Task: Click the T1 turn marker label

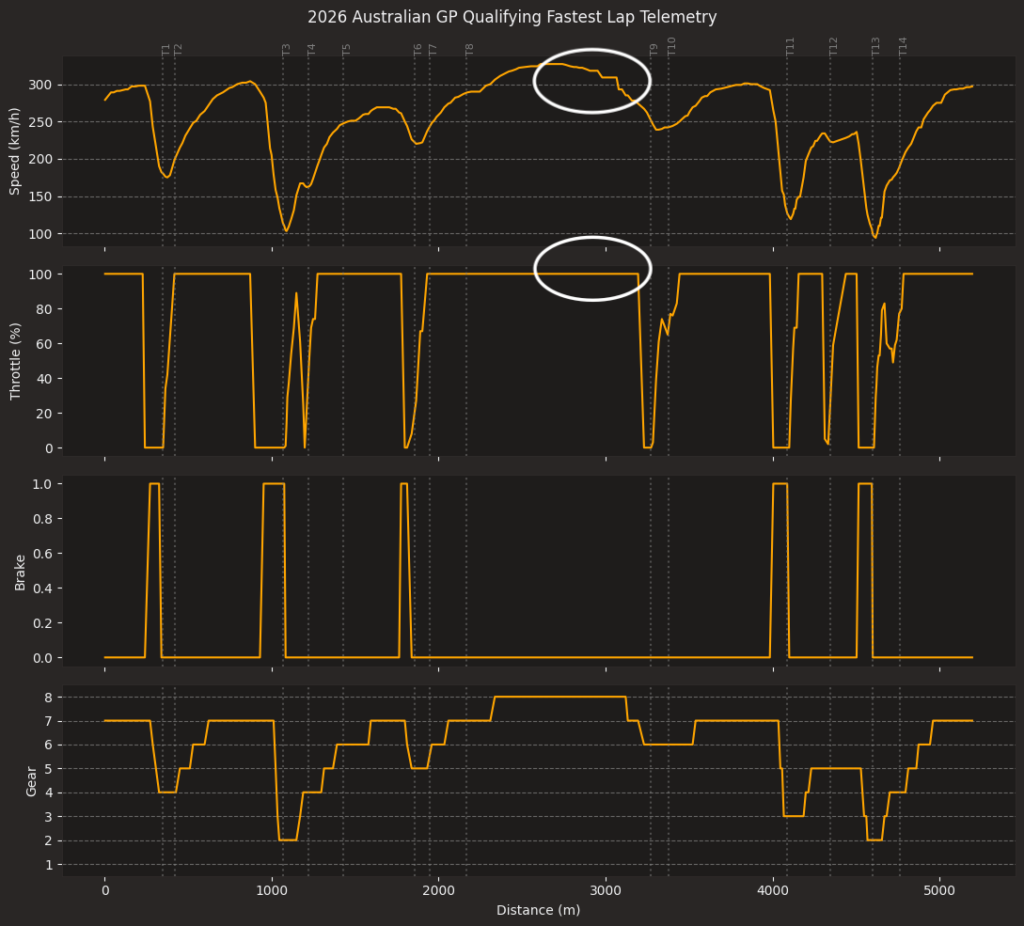Action: [x=165, y=49]
